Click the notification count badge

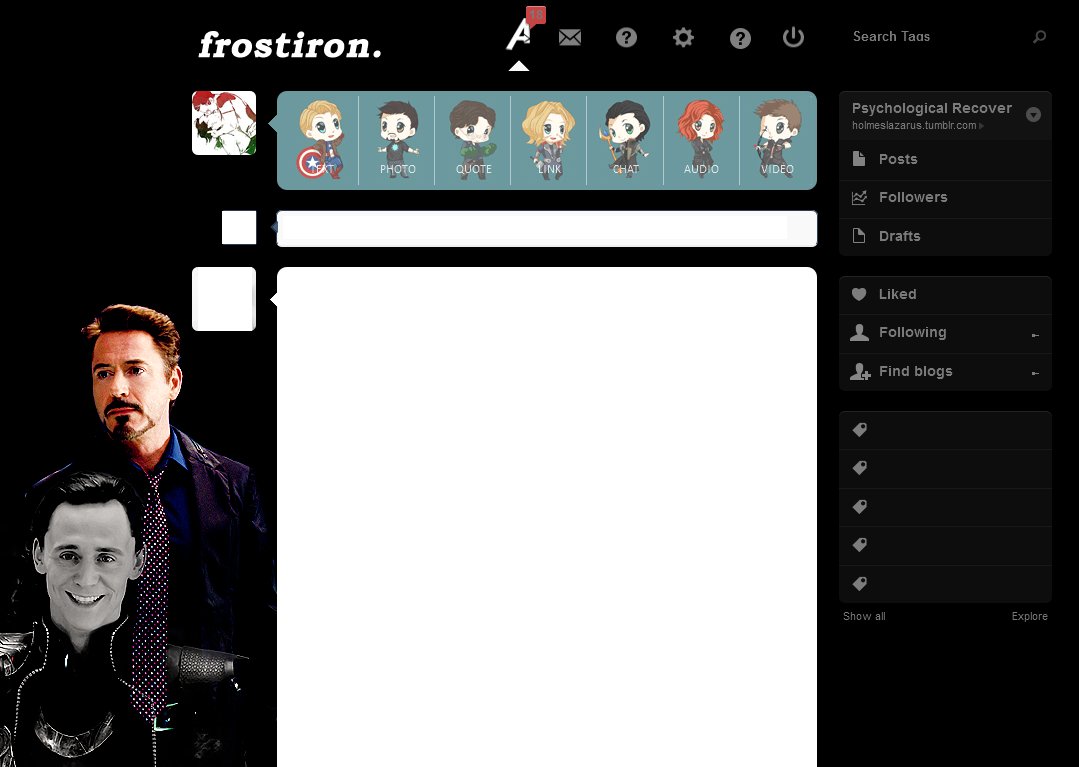(x=535, y=15)
